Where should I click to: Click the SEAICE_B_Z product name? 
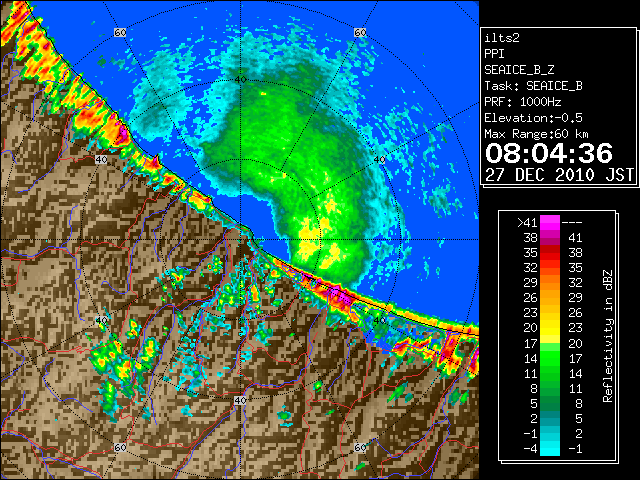pos(519,70)
